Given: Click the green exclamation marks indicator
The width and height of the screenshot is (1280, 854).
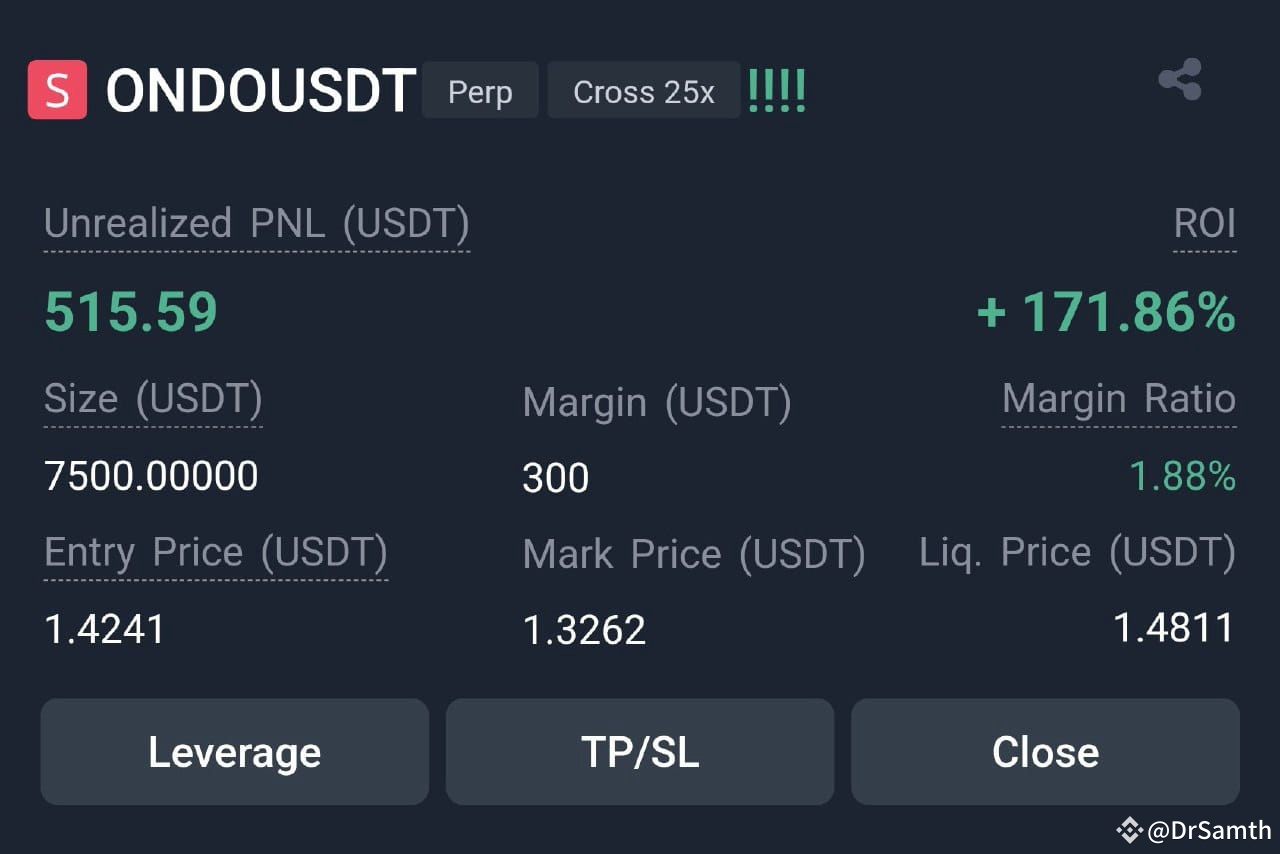Looking at the screenshot, I should [777, 90].
